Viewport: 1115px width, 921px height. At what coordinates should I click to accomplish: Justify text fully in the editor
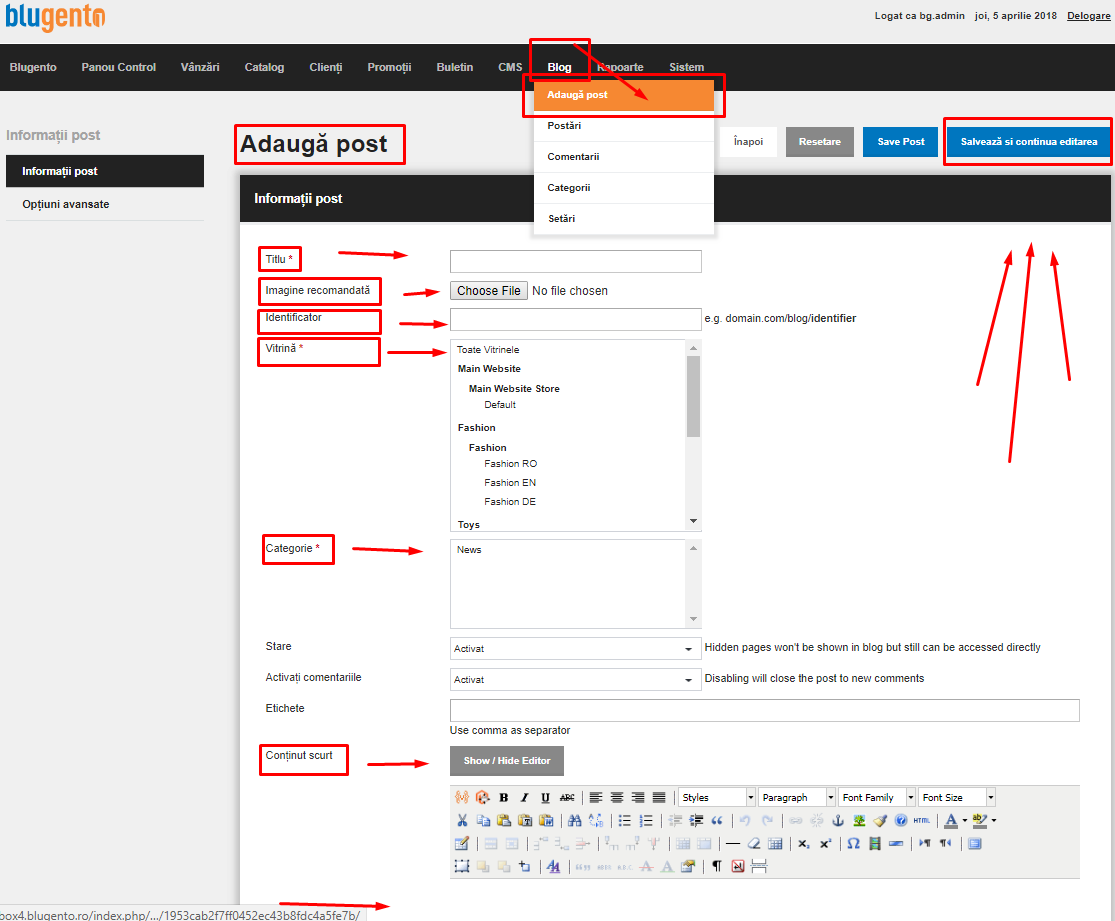[x=659, y=797]
